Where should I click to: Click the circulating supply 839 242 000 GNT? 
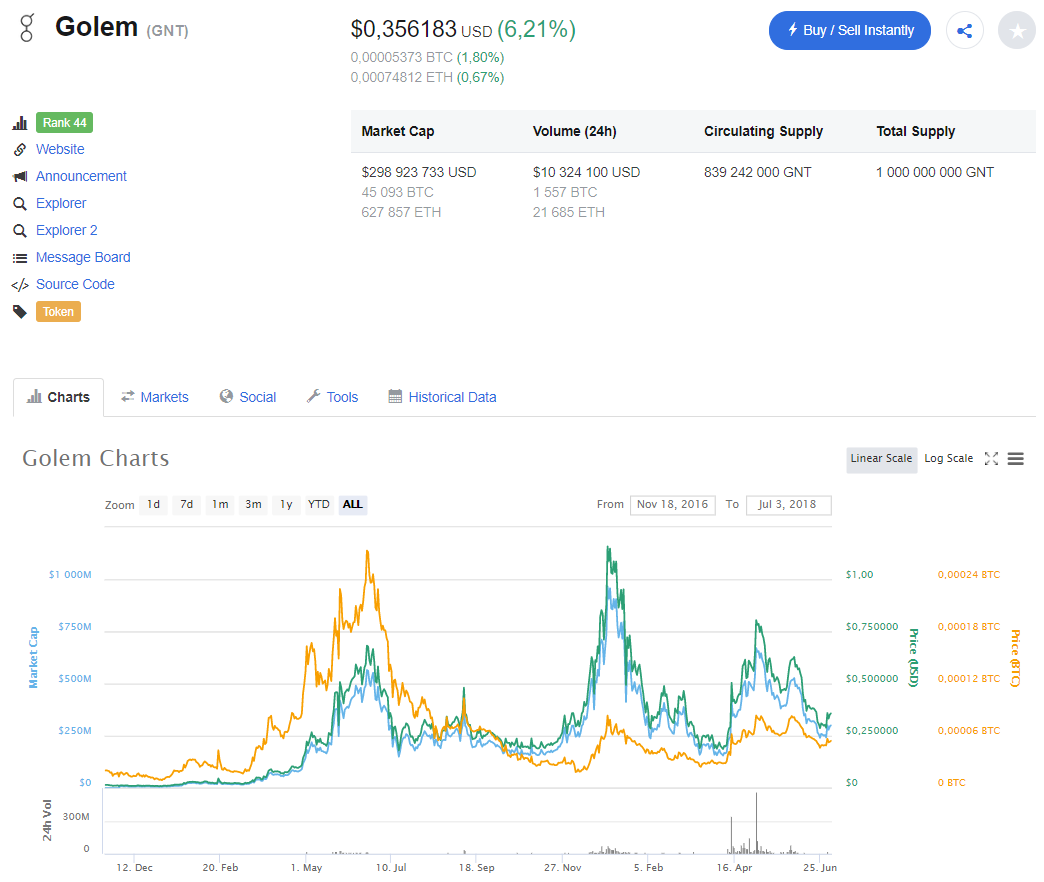point(758,172)
